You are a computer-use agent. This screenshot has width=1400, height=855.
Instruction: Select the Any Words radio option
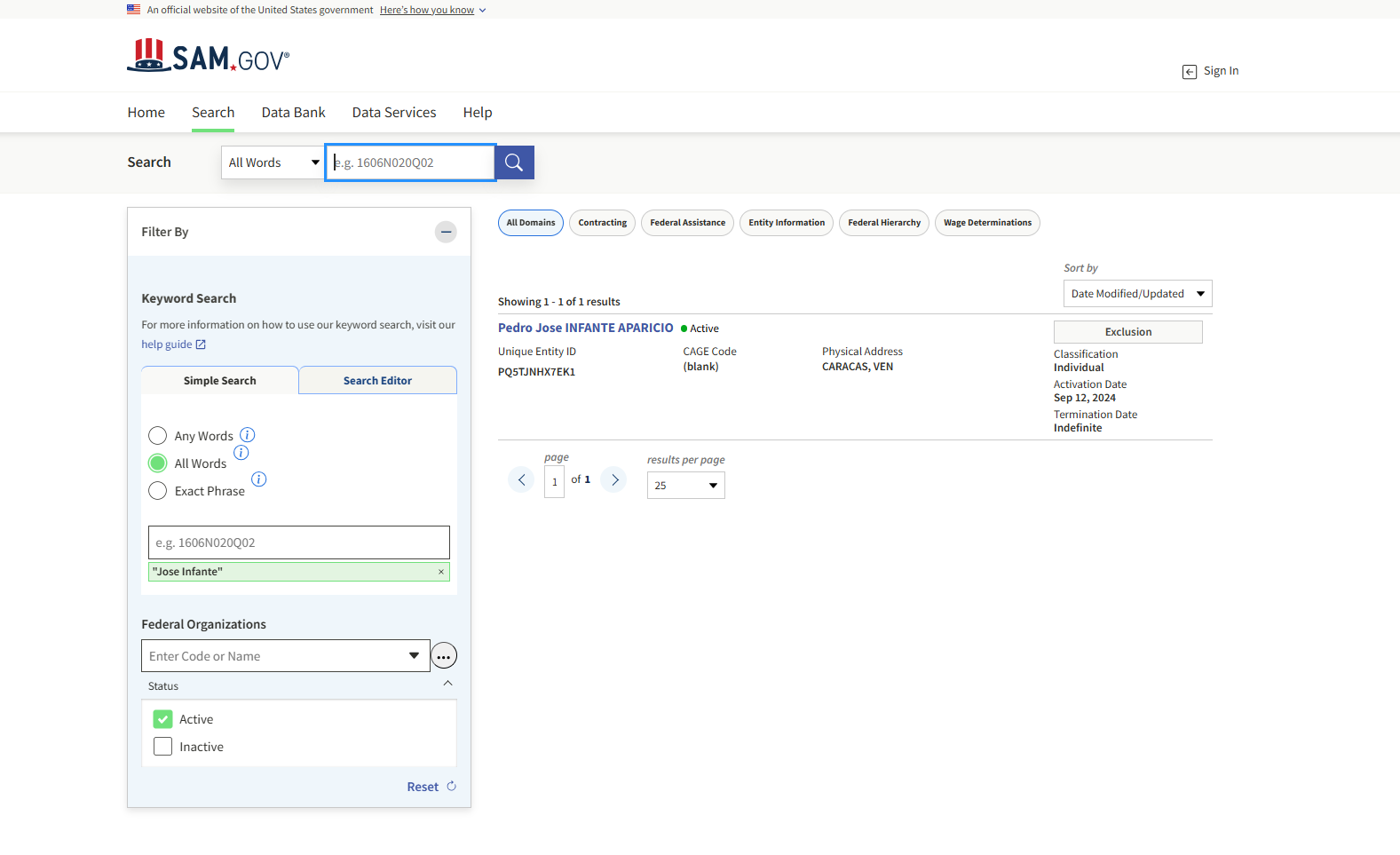(x=158, y=436)
